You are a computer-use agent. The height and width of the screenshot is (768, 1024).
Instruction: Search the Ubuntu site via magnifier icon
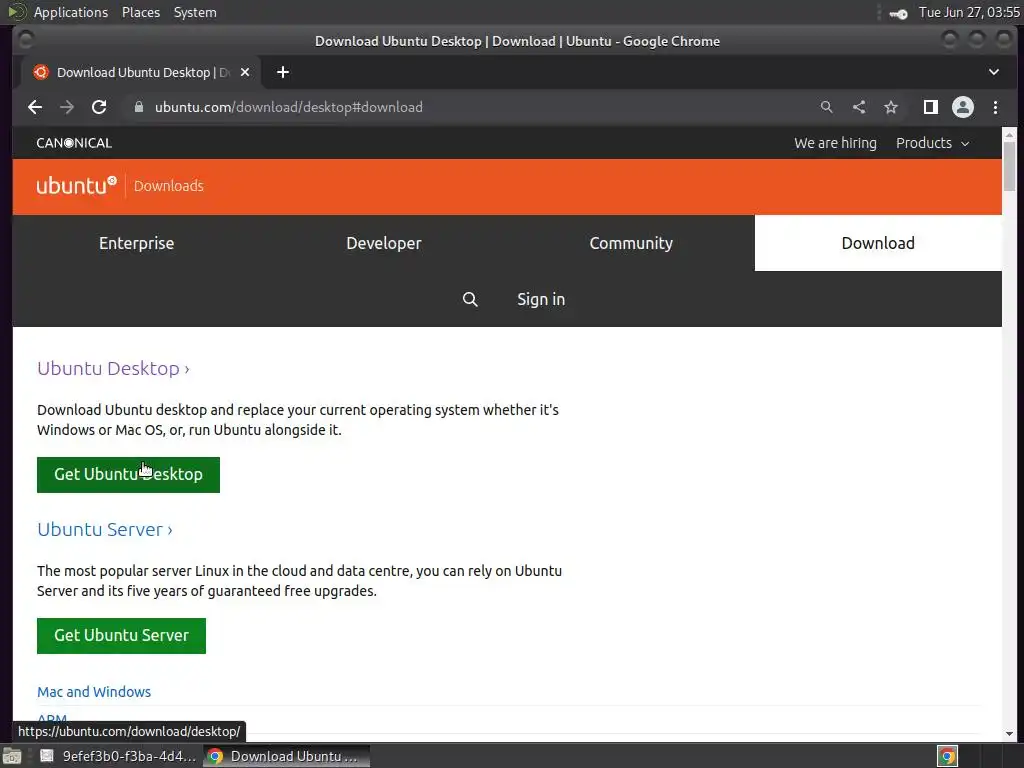click(470, 299)
